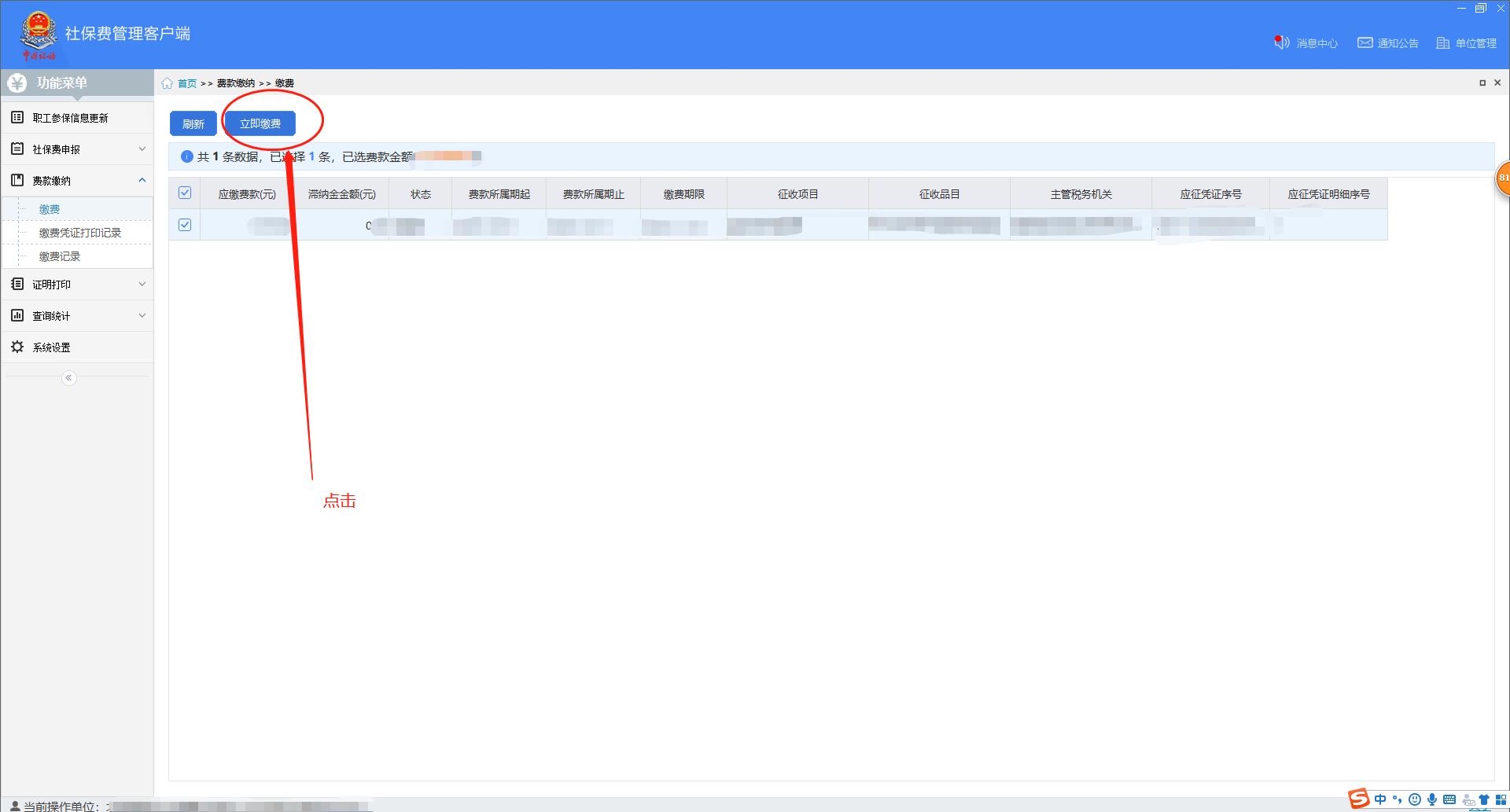This screenshot has height=812, width=1510.
Task: Uncheck the first data row checkbox
Action: [x=185, y=225]
